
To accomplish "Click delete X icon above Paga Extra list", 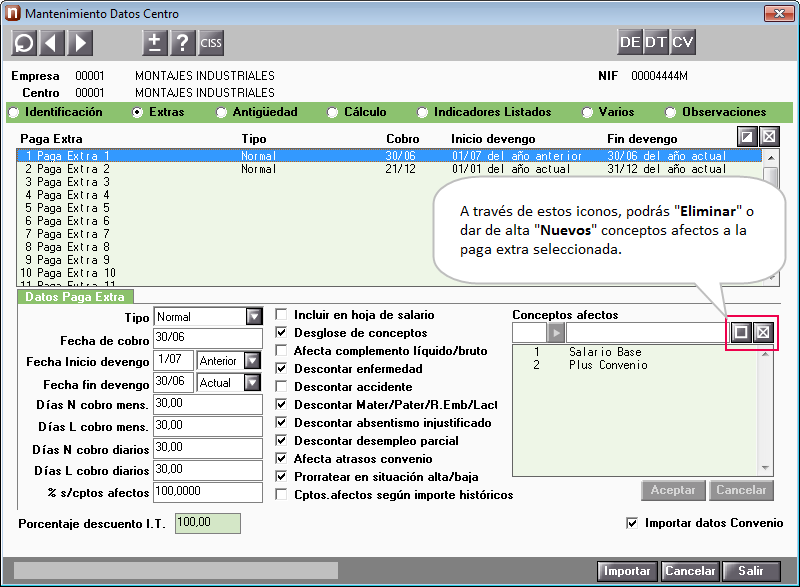I will click(x=769, y=137).
